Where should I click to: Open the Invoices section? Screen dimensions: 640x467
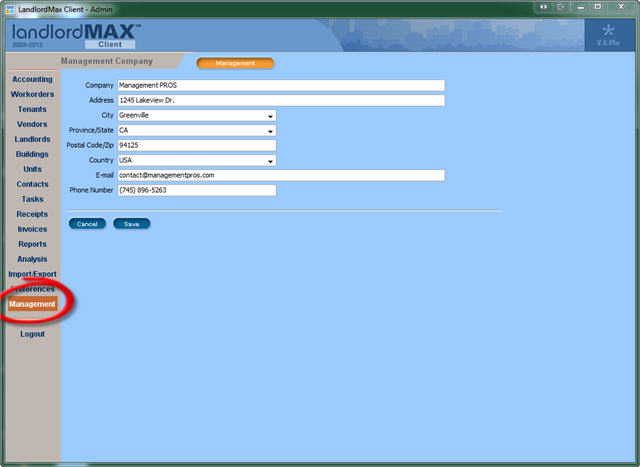[x=32, y=229]
